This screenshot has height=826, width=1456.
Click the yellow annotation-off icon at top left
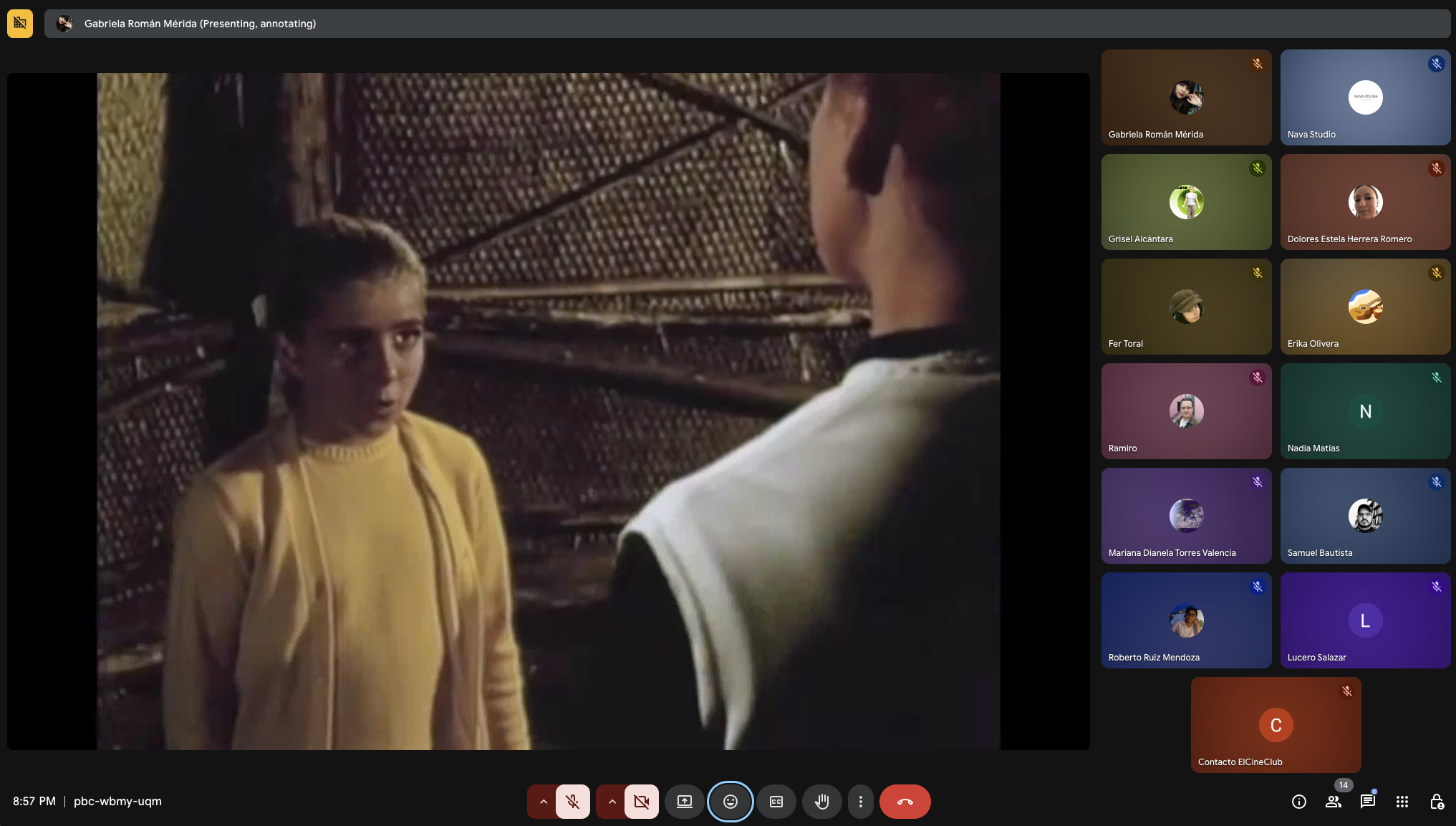tap(20, 24)
